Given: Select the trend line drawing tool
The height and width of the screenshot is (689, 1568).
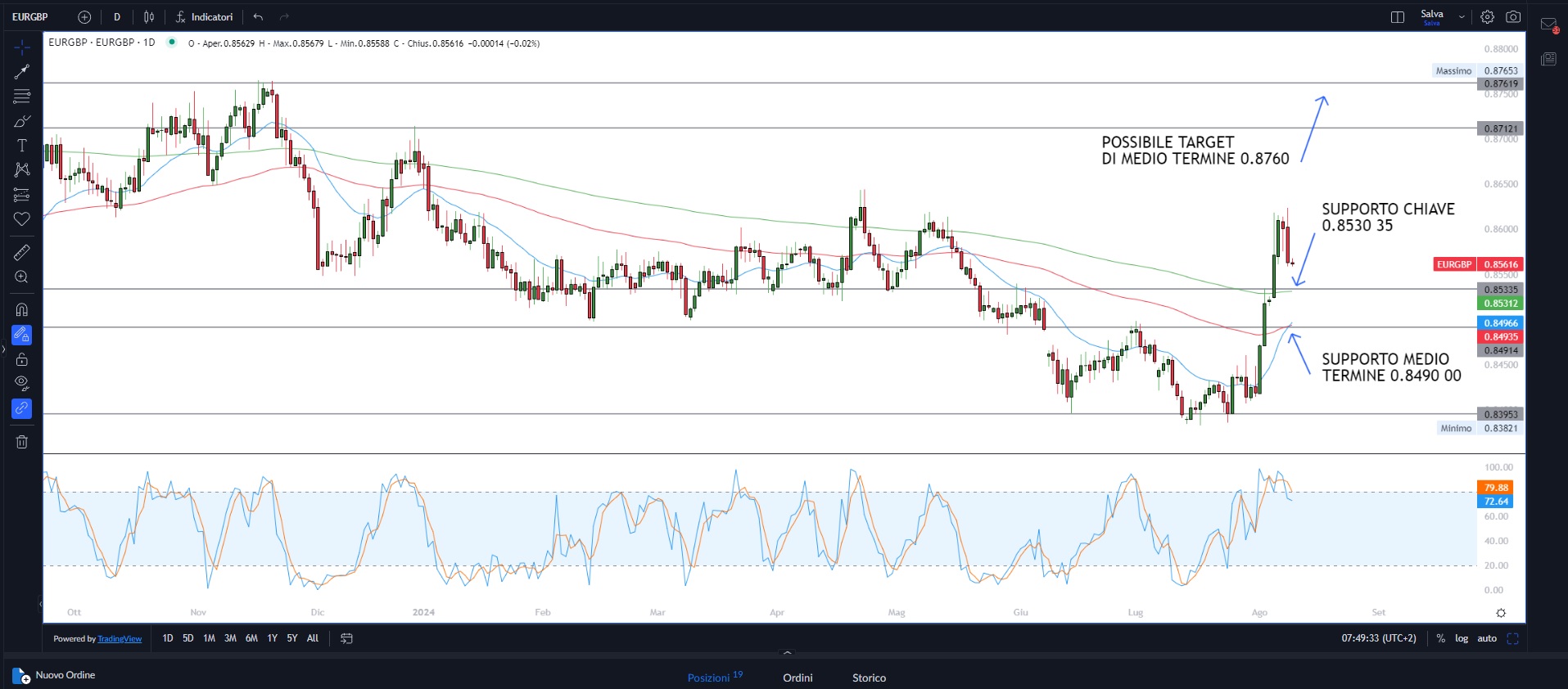Looking at the screenshot, I should pos(22,72).
